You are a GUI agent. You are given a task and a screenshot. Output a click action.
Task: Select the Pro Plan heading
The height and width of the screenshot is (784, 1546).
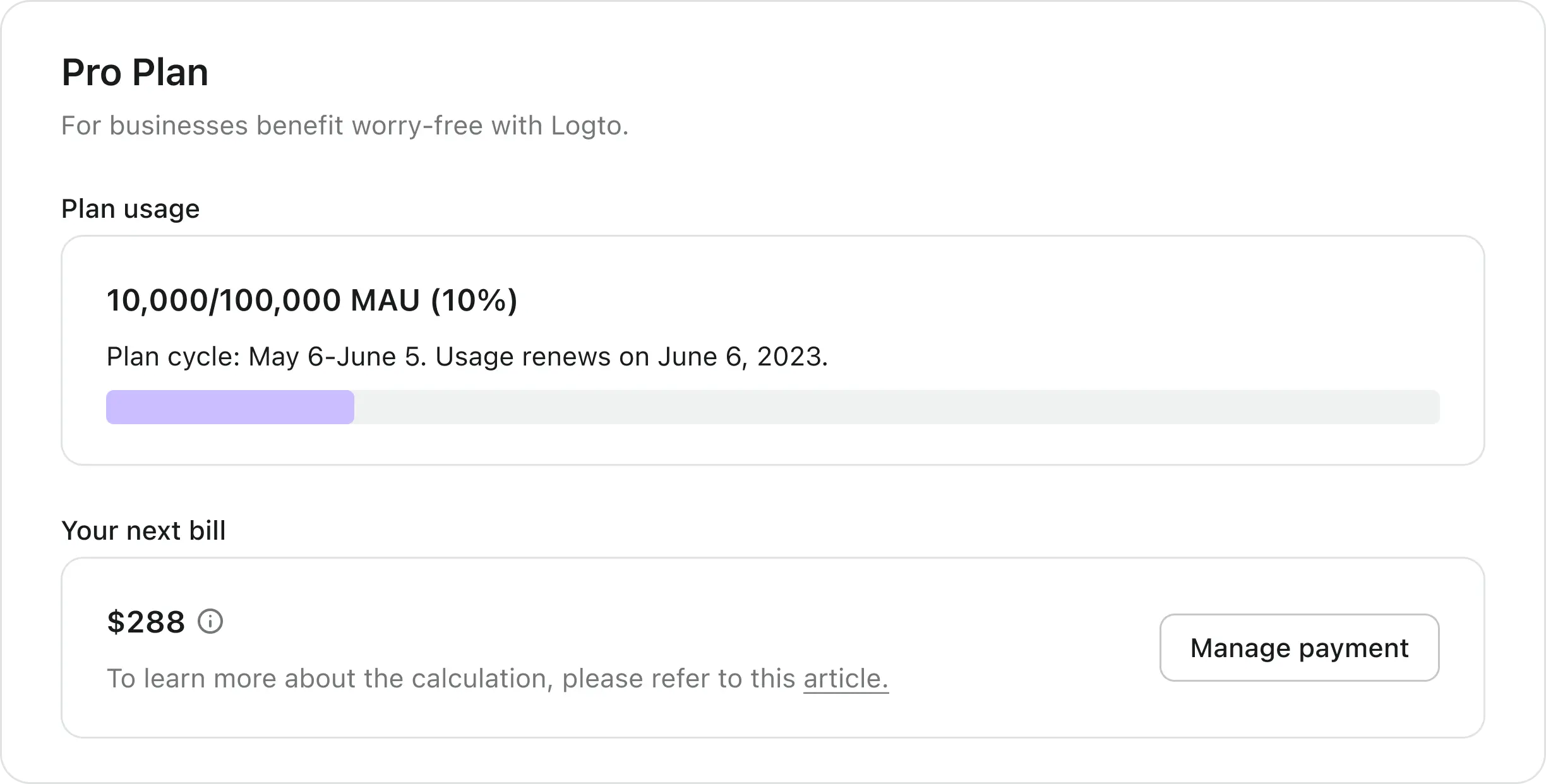[135, 71]
